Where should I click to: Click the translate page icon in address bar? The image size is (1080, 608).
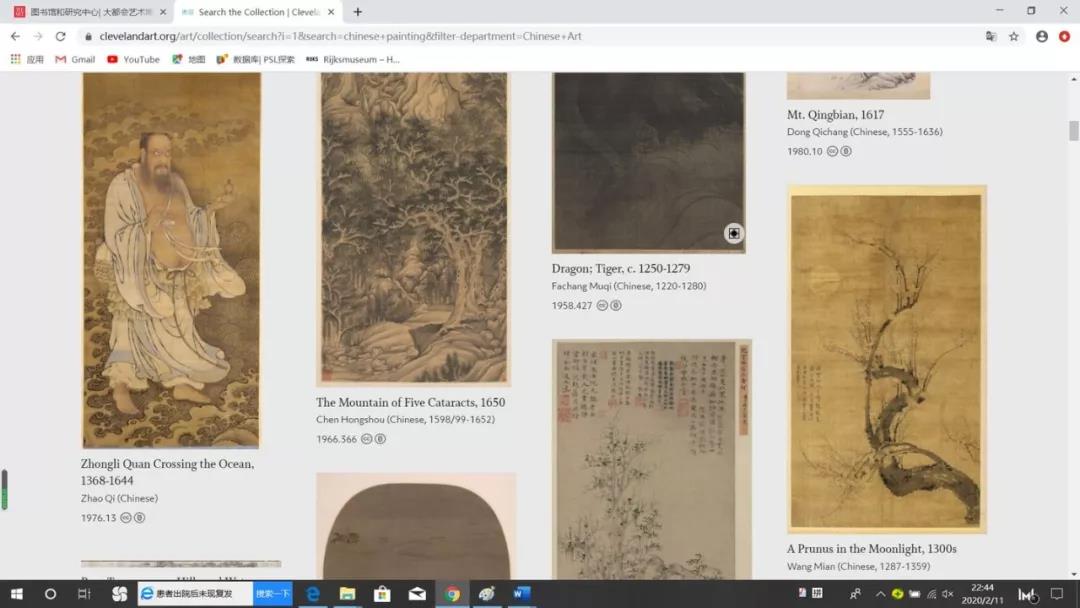pos(990,36)
